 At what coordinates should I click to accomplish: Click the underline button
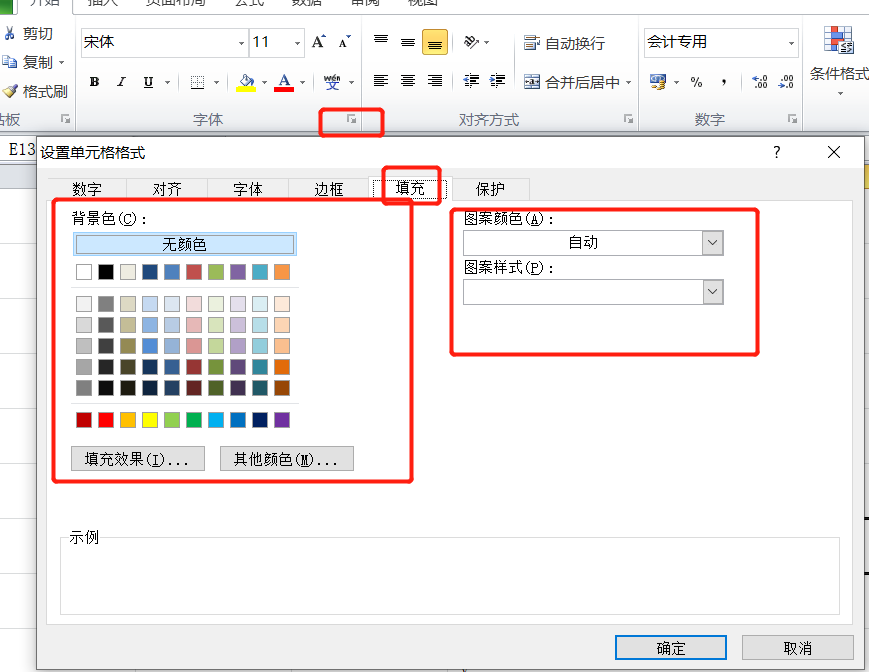pos(148,82)
